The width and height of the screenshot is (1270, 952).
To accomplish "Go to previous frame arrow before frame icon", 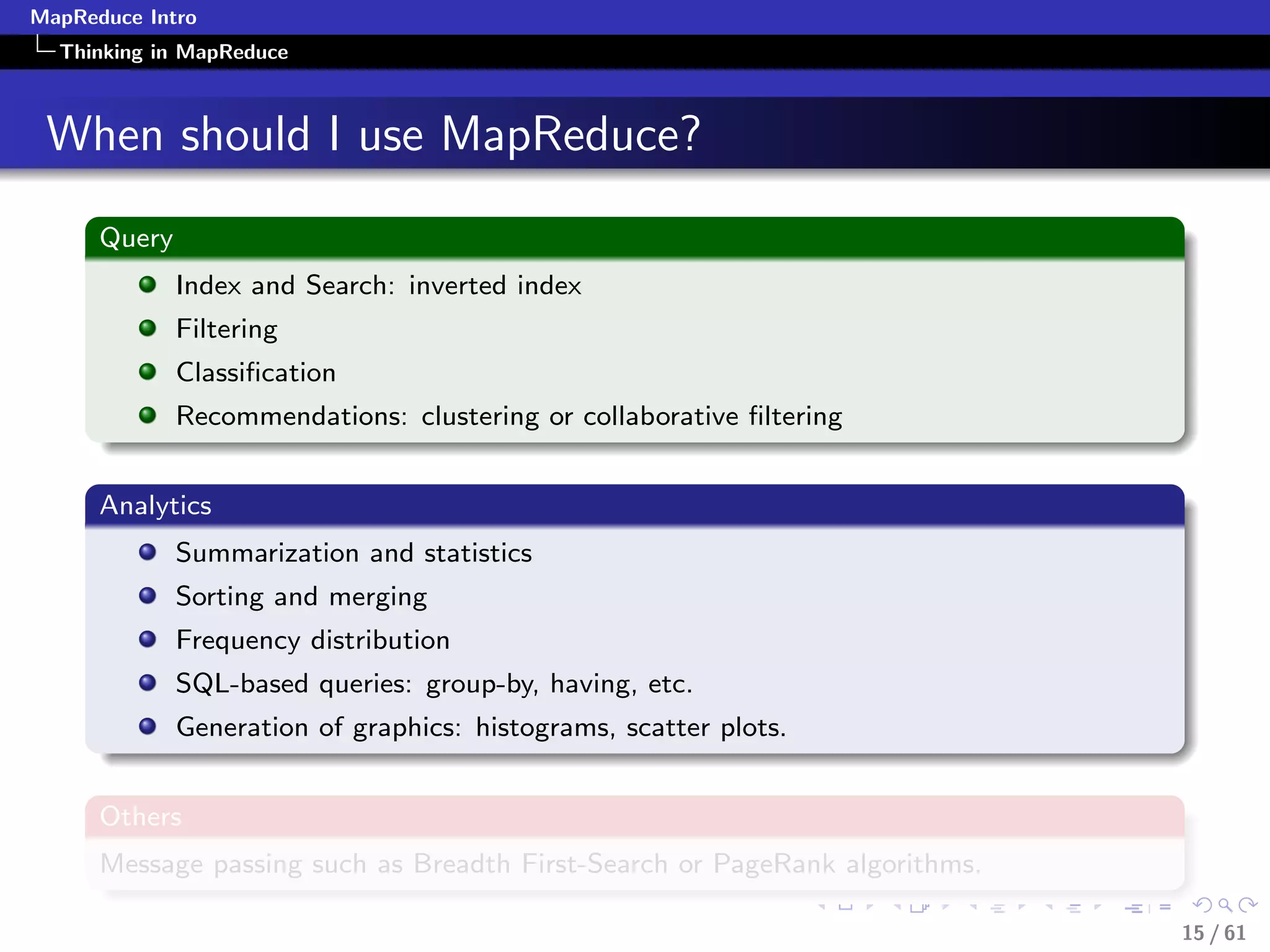I will click(x=897, y=907).
